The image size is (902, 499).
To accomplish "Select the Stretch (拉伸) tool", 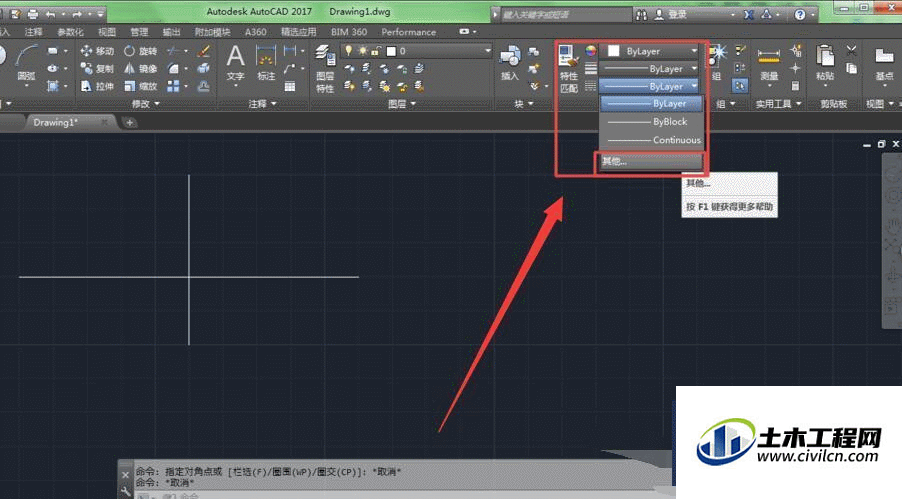I will coord(97,86).
